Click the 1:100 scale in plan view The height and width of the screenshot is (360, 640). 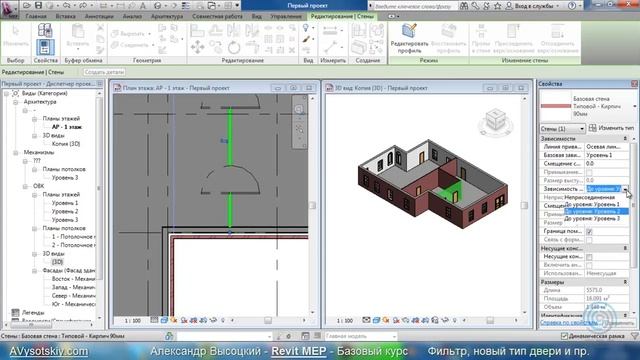tap(132, 321)
